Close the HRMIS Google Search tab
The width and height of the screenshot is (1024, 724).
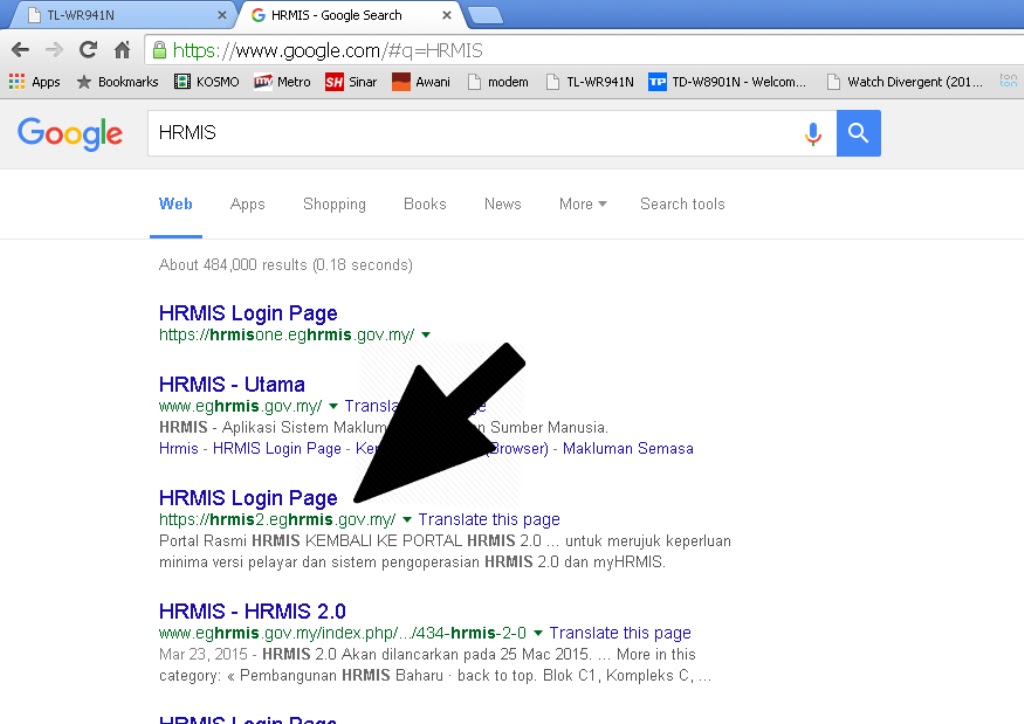(447, 15)
